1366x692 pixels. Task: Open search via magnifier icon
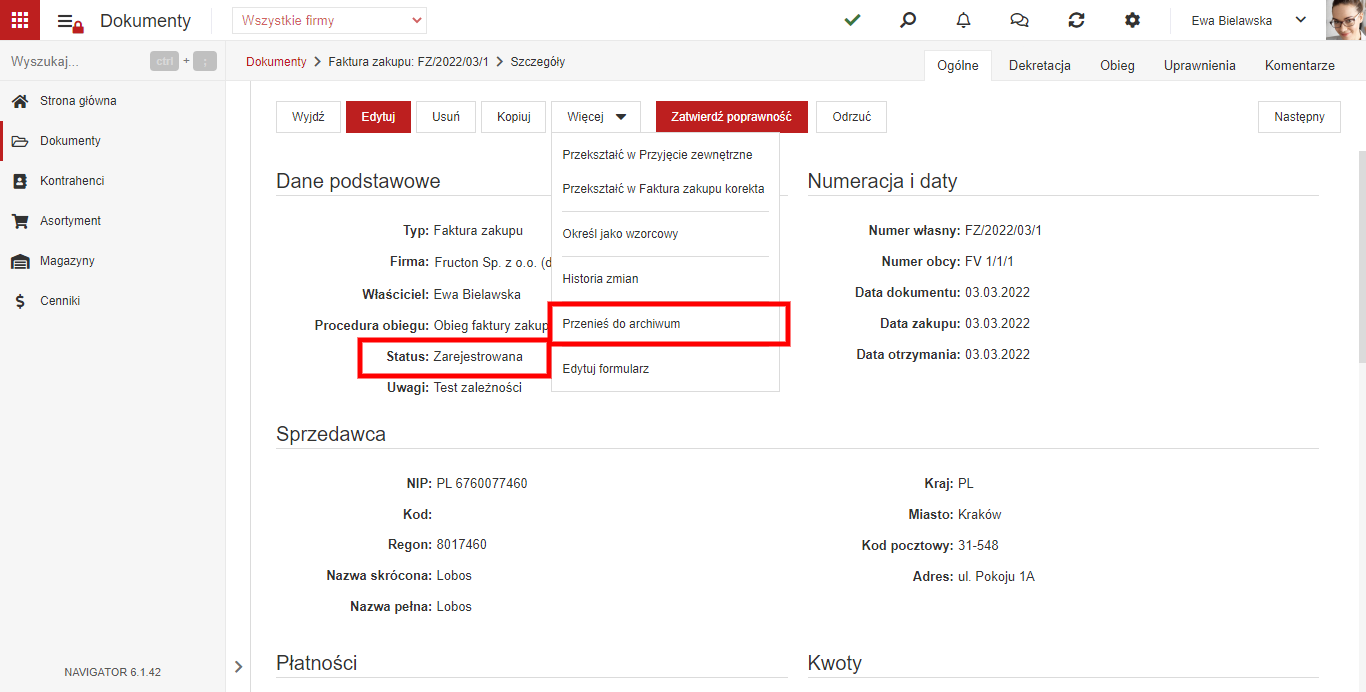click(908, 20)
